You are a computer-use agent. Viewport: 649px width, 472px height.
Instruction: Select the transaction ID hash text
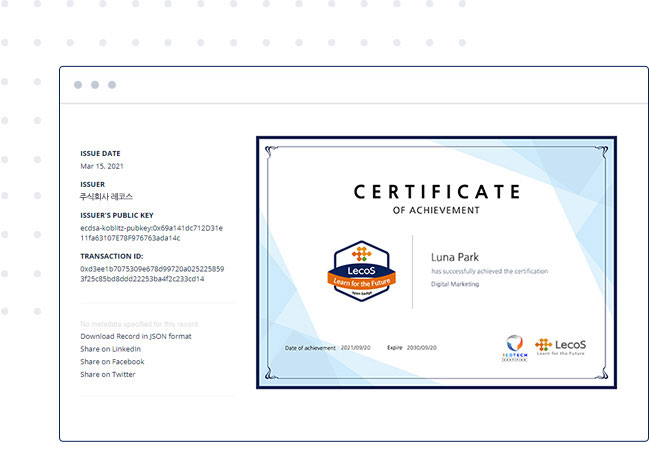tap(151, 274)
